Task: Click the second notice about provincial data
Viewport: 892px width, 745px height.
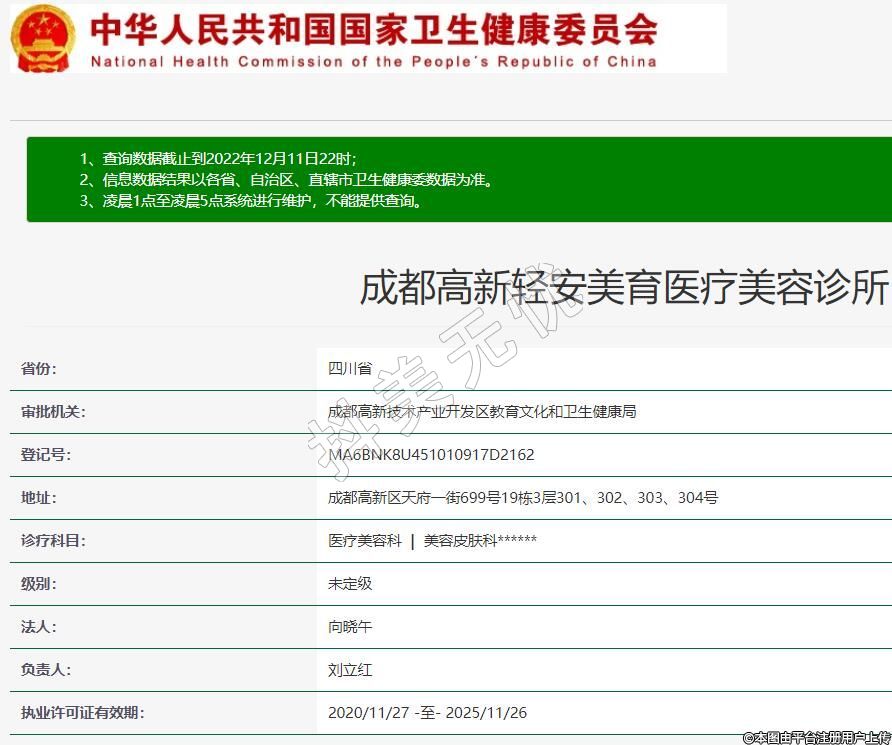Action: click(286, 180)
